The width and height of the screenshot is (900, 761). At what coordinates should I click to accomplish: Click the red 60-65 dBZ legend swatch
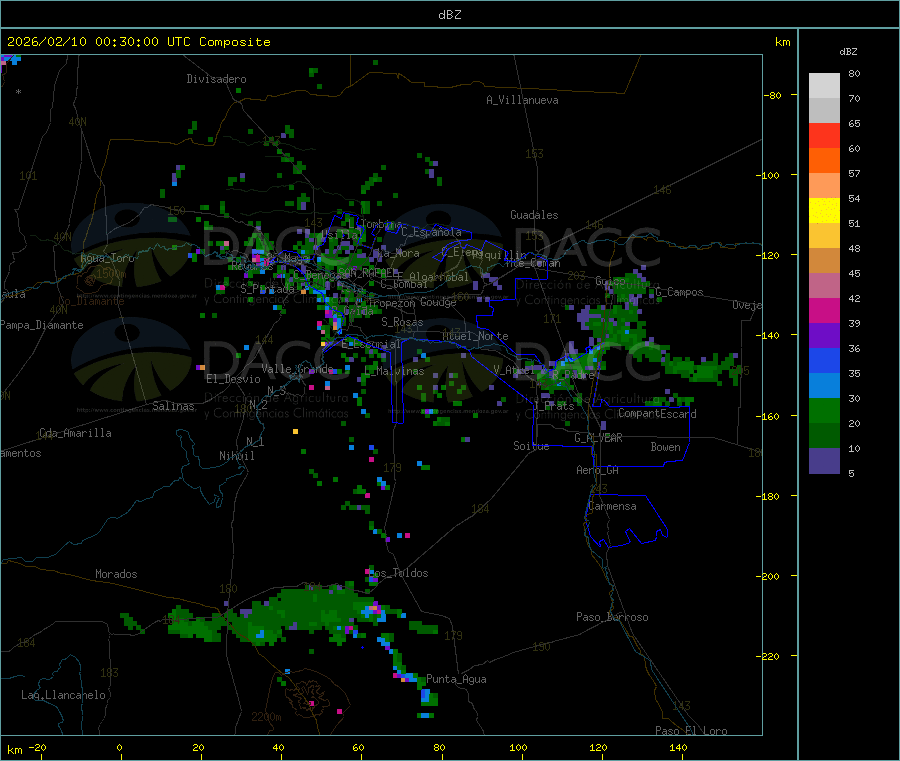tap(824, 135)
